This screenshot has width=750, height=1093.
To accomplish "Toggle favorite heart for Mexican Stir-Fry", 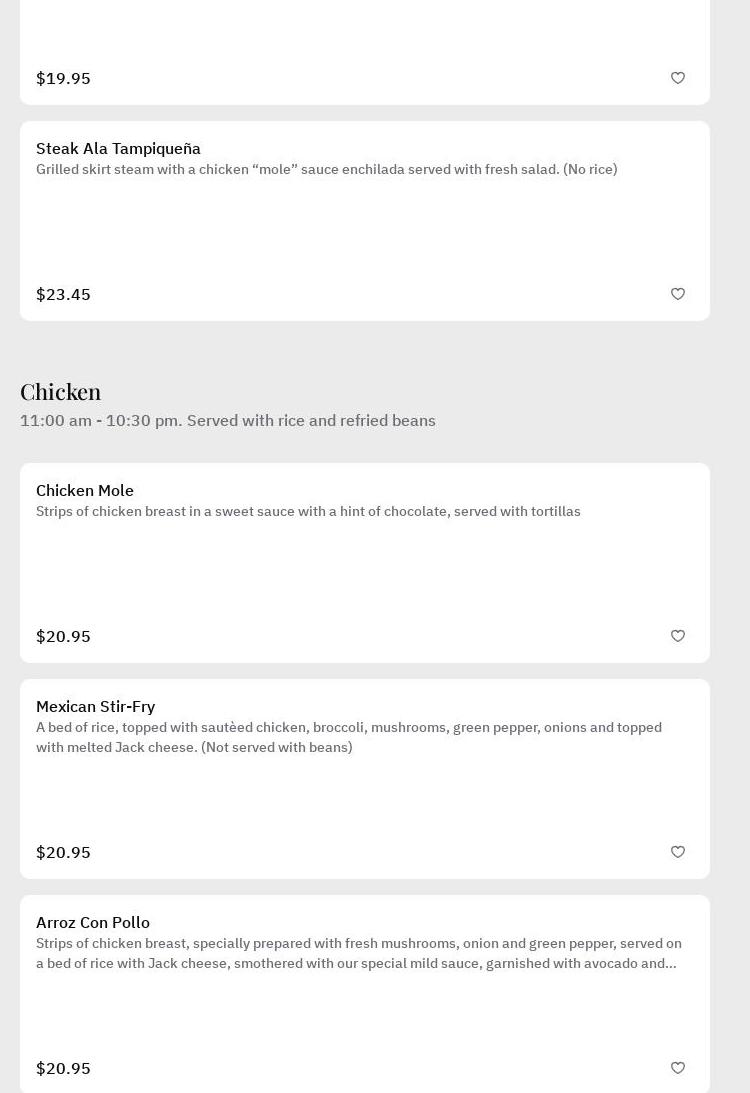I will pyautogui.click(x=678, y=852).
